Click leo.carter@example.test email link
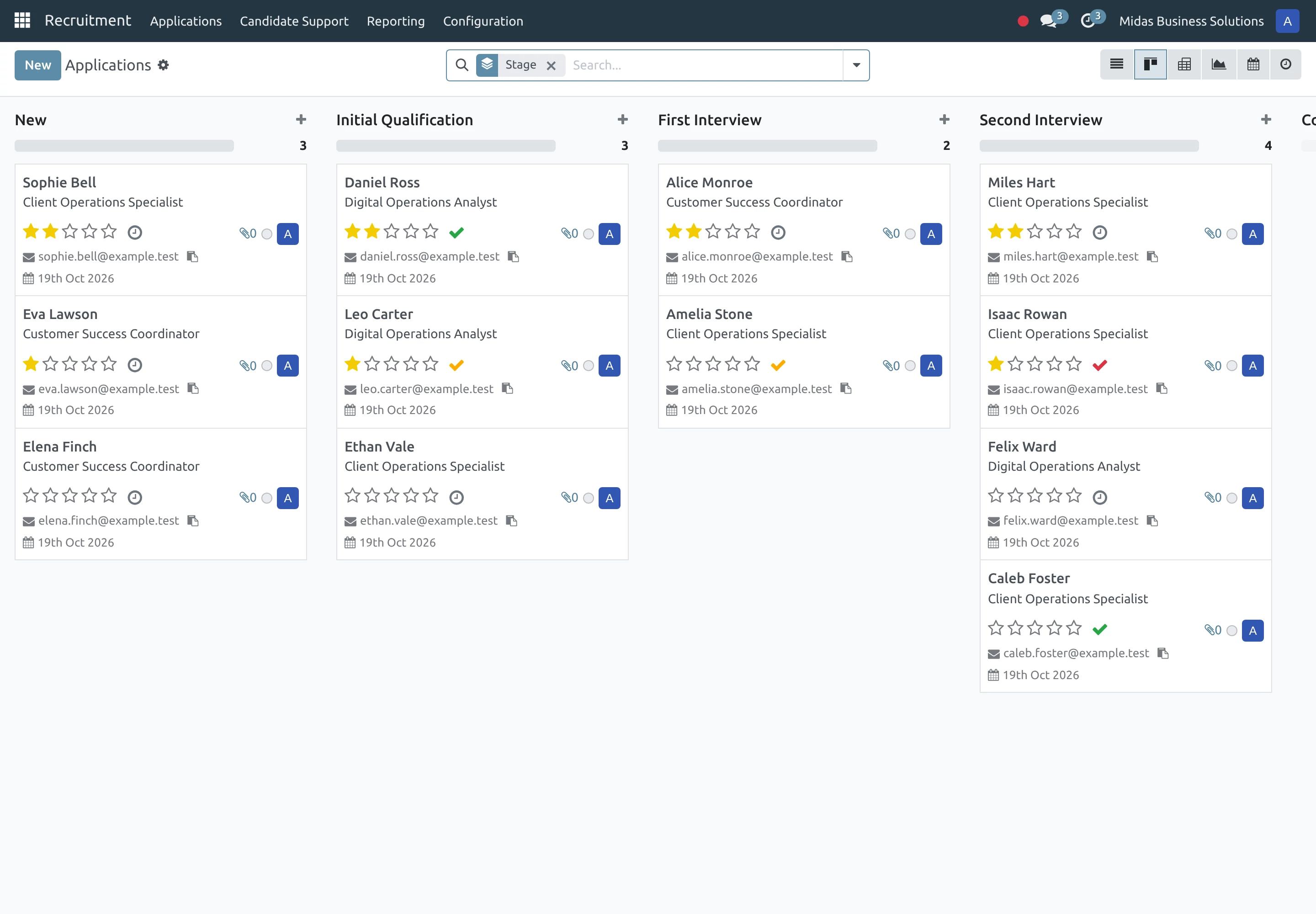1316x914 pixels. pos(426,389)
